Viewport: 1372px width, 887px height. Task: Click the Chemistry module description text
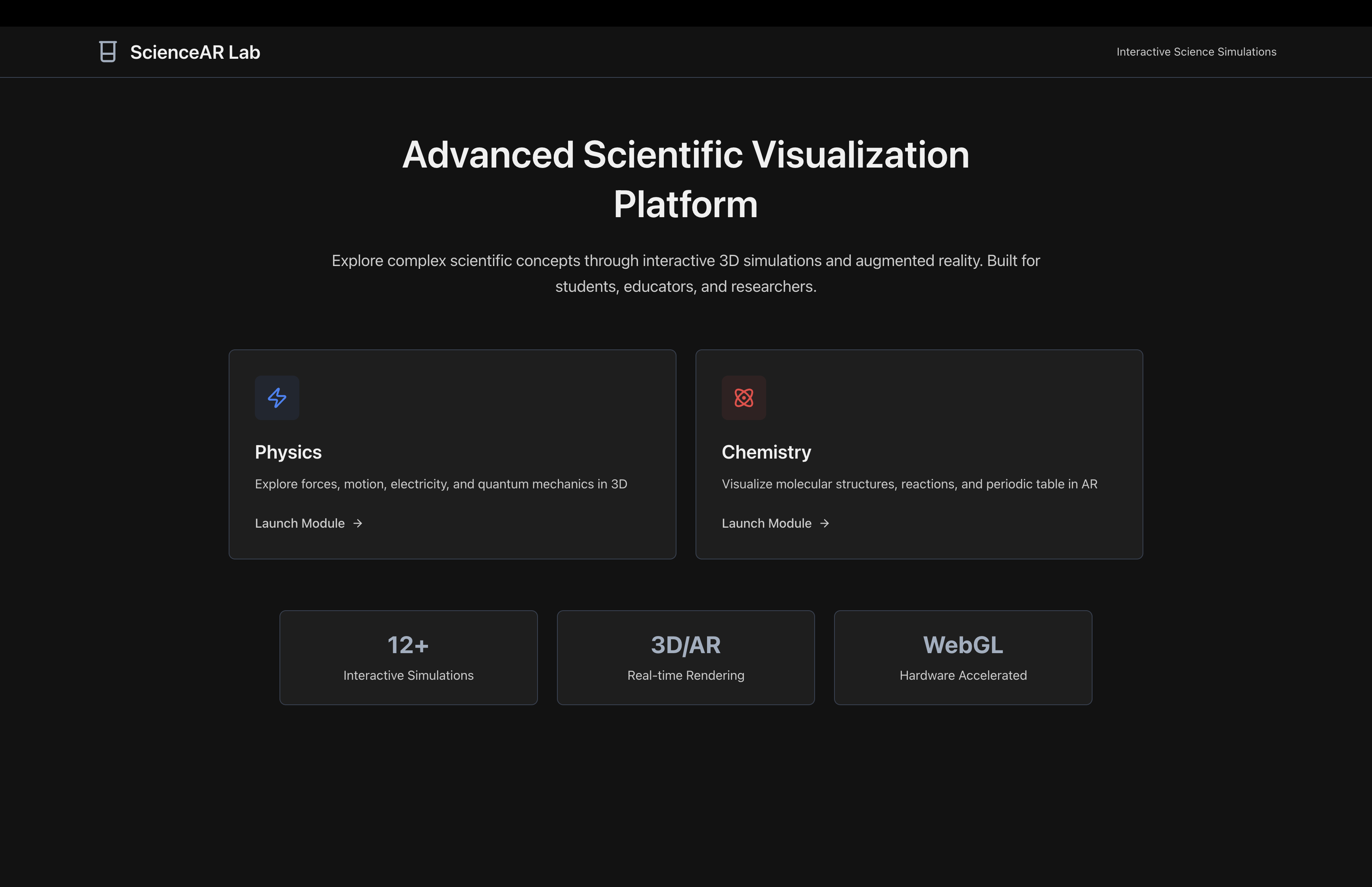(x=909, y=484)
